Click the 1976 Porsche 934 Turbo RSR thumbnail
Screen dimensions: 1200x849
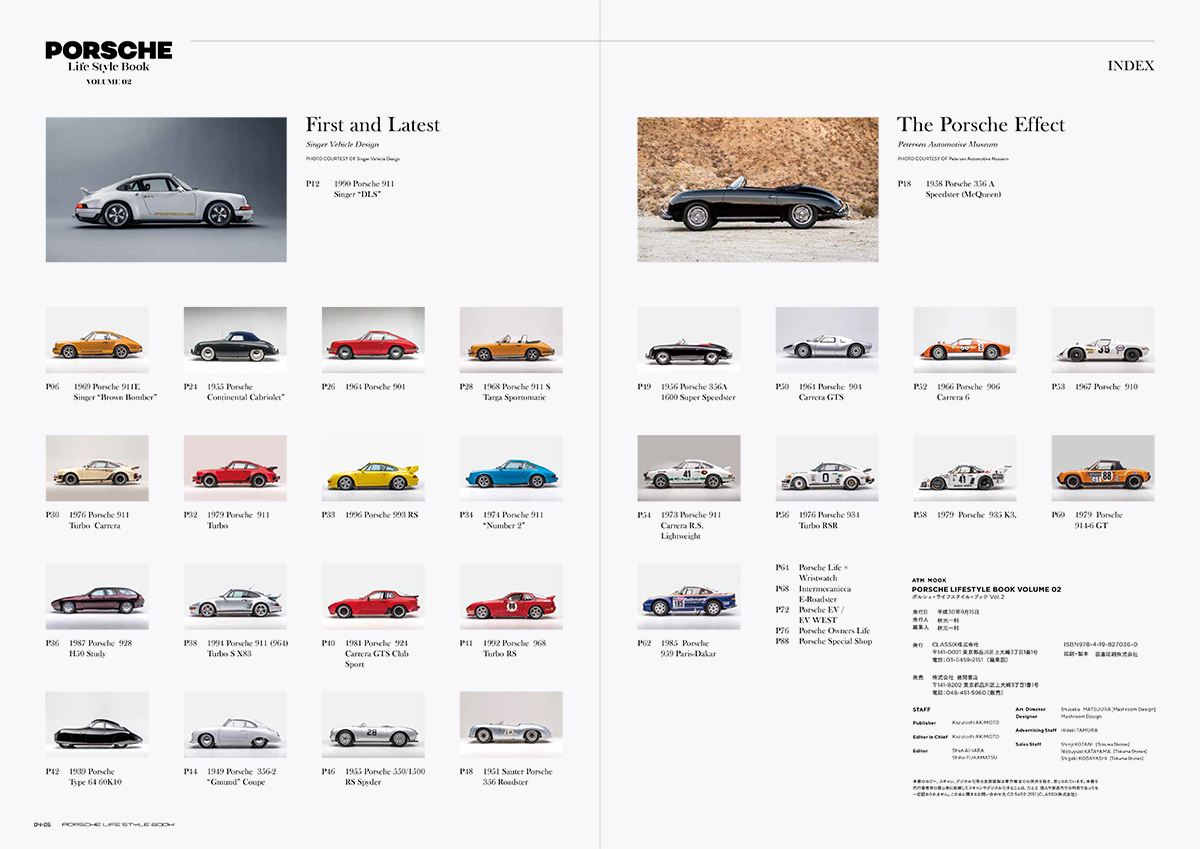point(826,468)
